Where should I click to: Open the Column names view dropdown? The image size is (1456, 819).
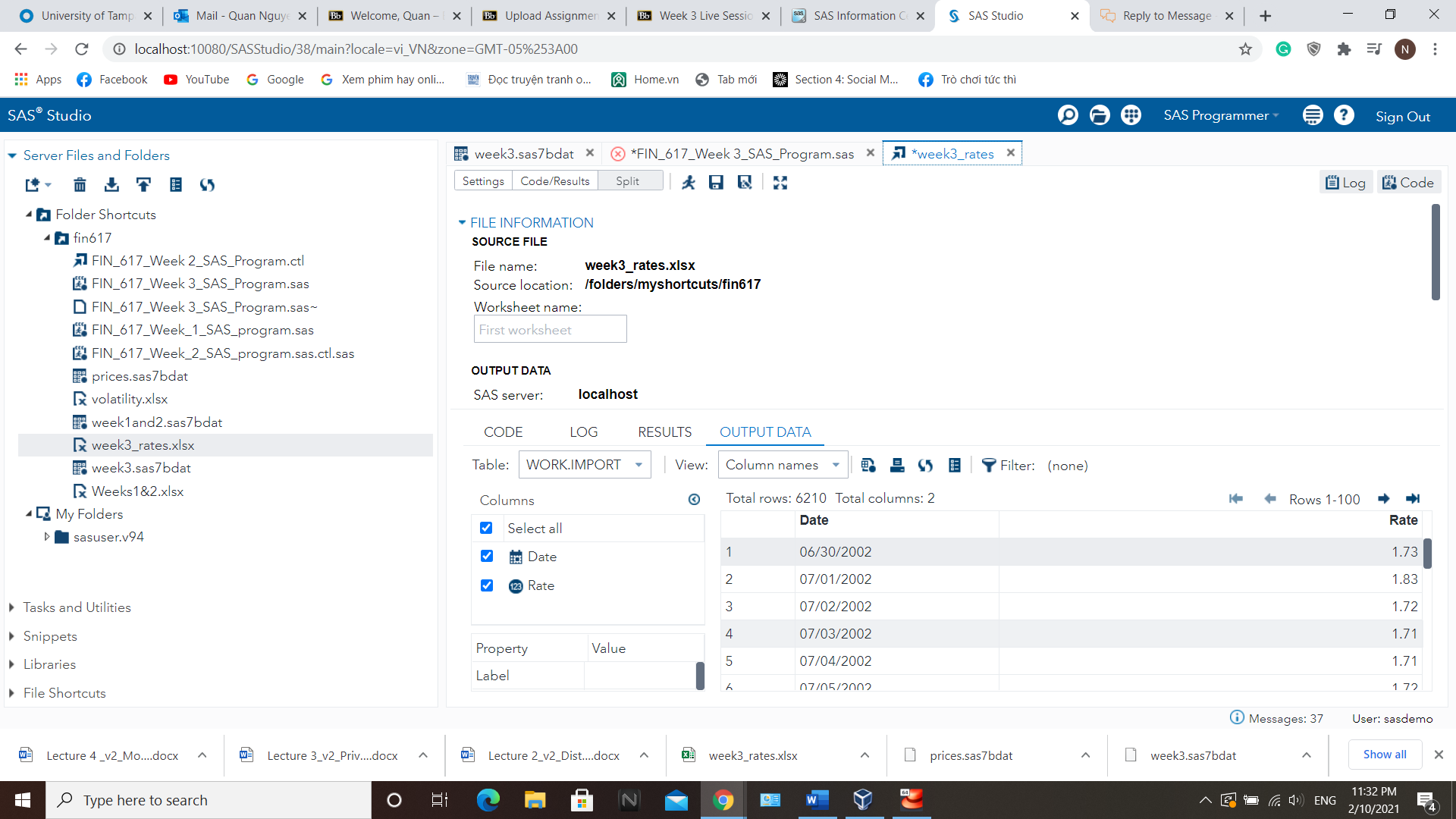(783, 464)
